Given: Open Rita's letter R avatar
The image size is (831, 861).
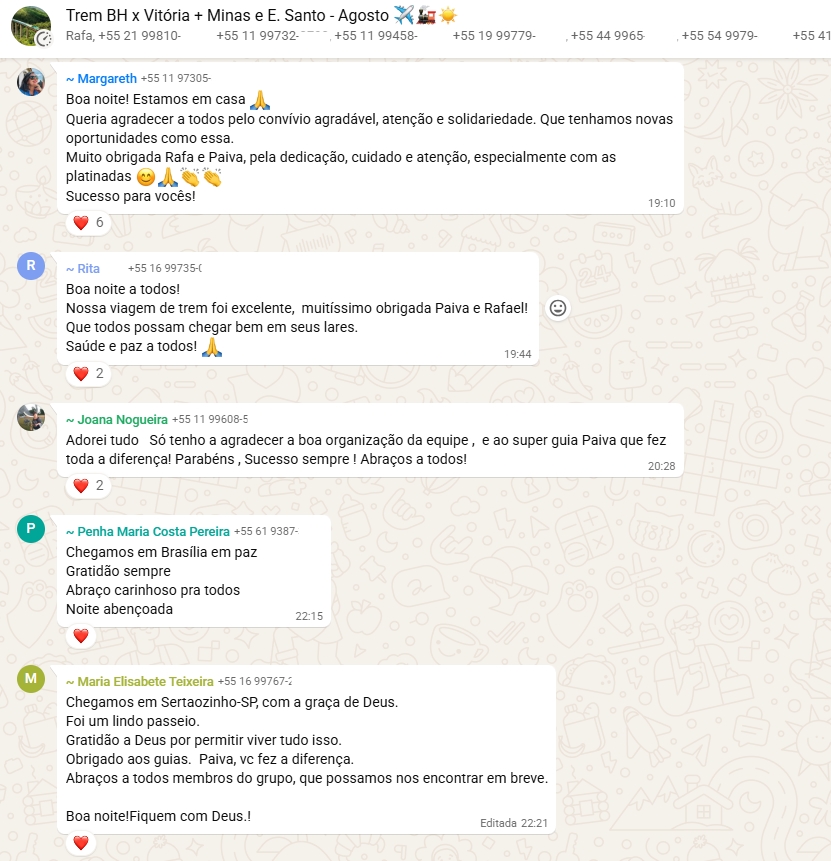Looking at the screenshot, I should (31, 266).
